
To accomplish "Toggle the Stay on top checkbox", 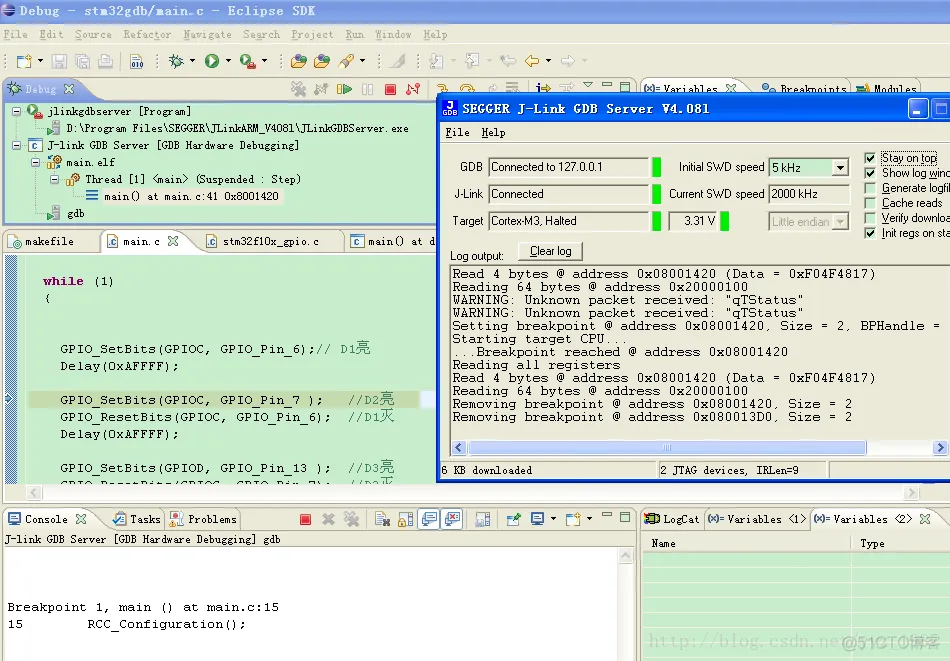I will point(870,158).
